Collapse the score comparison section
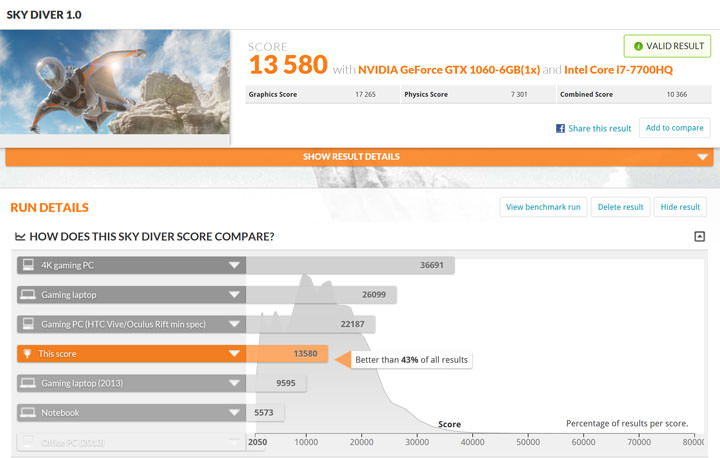This screenshot has width=720, height=458. click(699, 237)
